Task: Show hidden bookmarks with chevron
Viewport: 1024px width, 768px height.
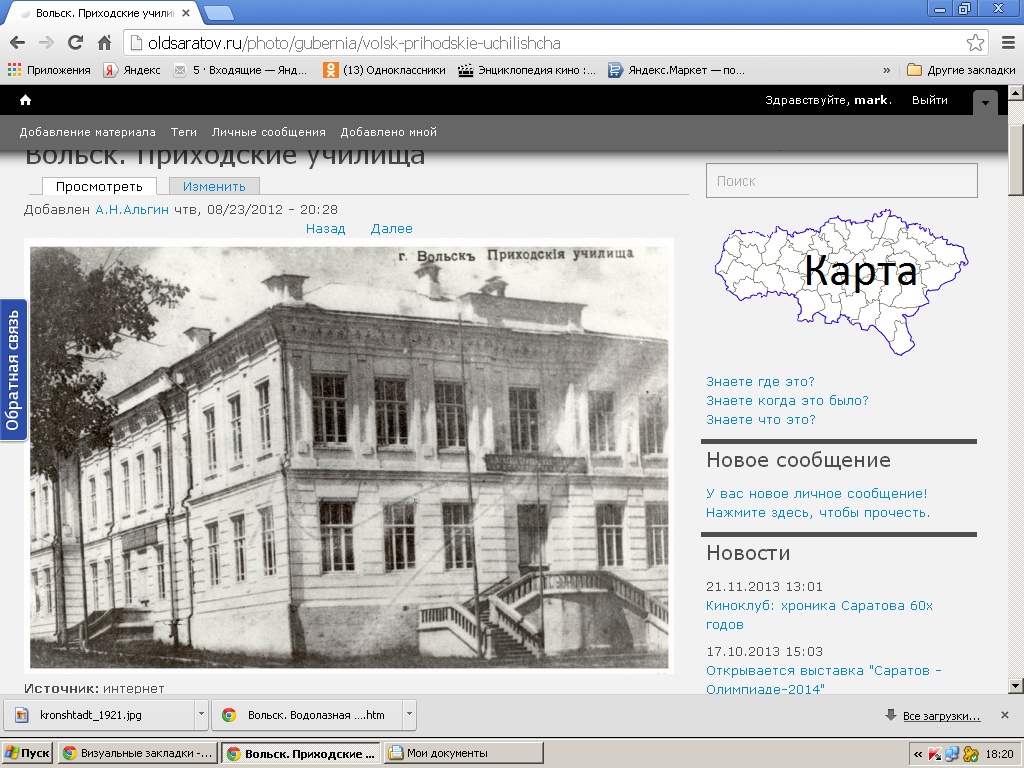Action: click(886, 70)
